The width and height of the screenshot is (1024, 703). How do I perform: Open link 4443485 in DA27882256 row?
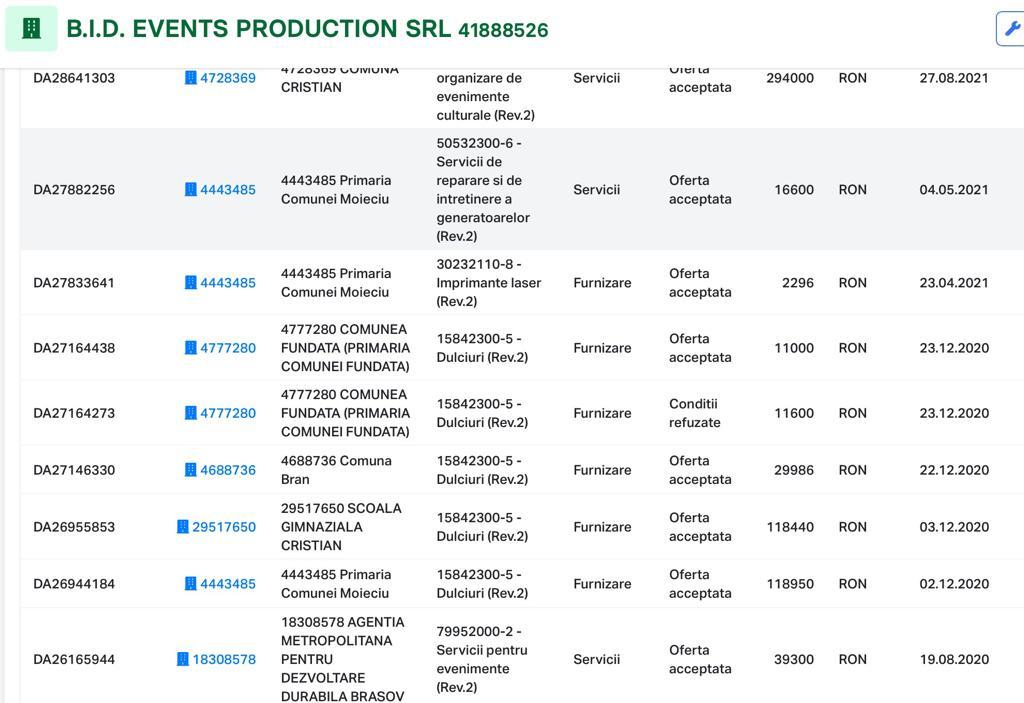click(x=228, y=189)
